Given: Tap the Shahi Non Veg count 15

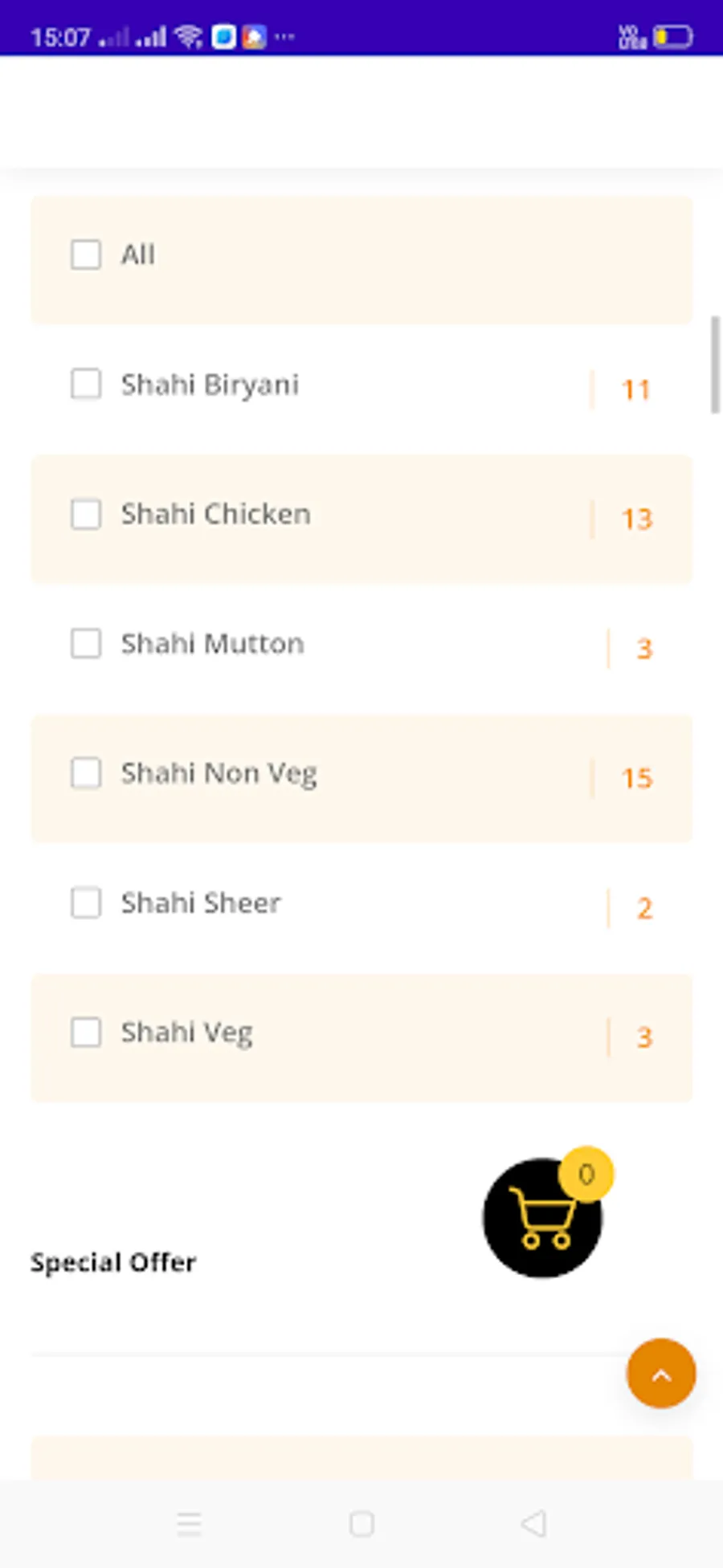Looking at the screenshot, I should (637, 778).
